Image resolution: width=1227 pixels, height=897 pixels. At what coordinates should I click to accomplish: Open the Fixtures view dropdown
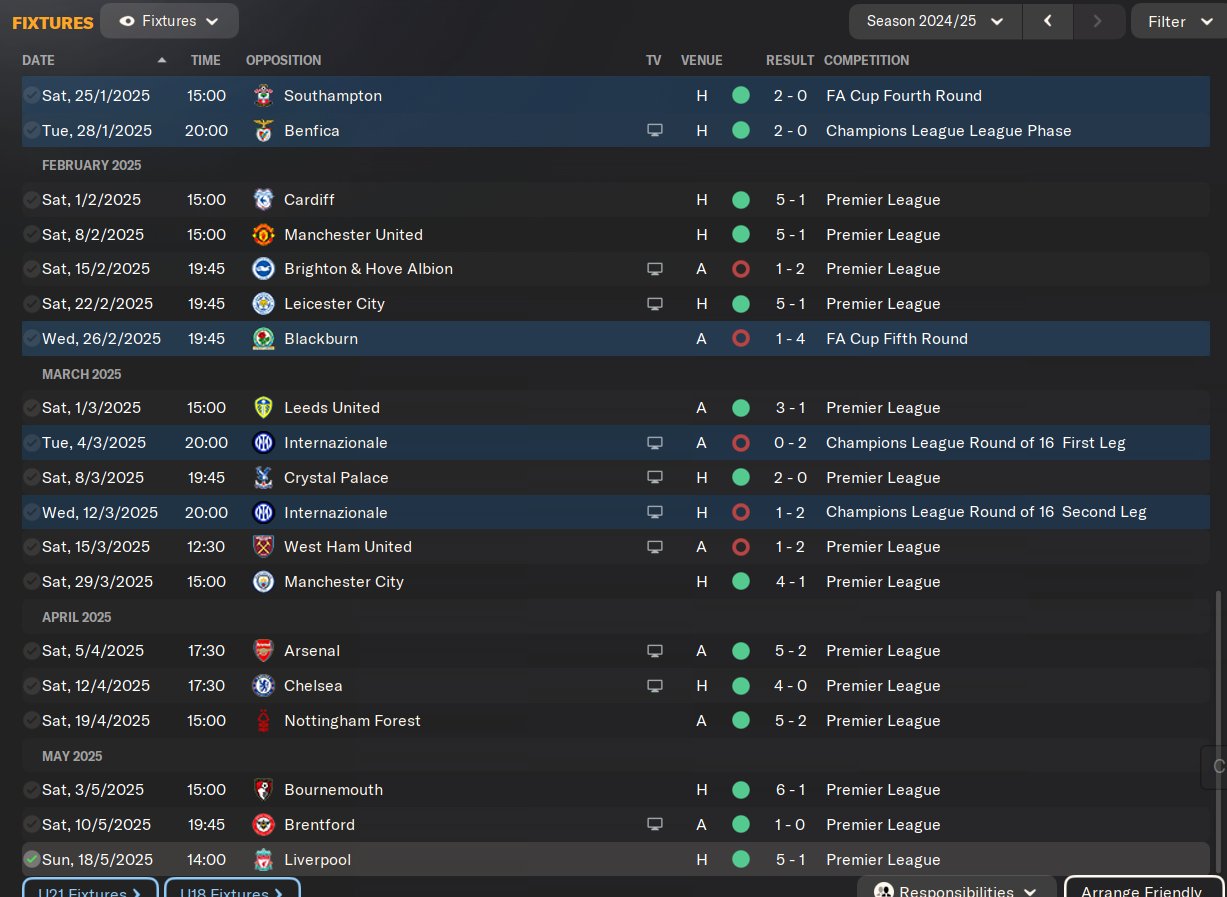click(169, 21)
